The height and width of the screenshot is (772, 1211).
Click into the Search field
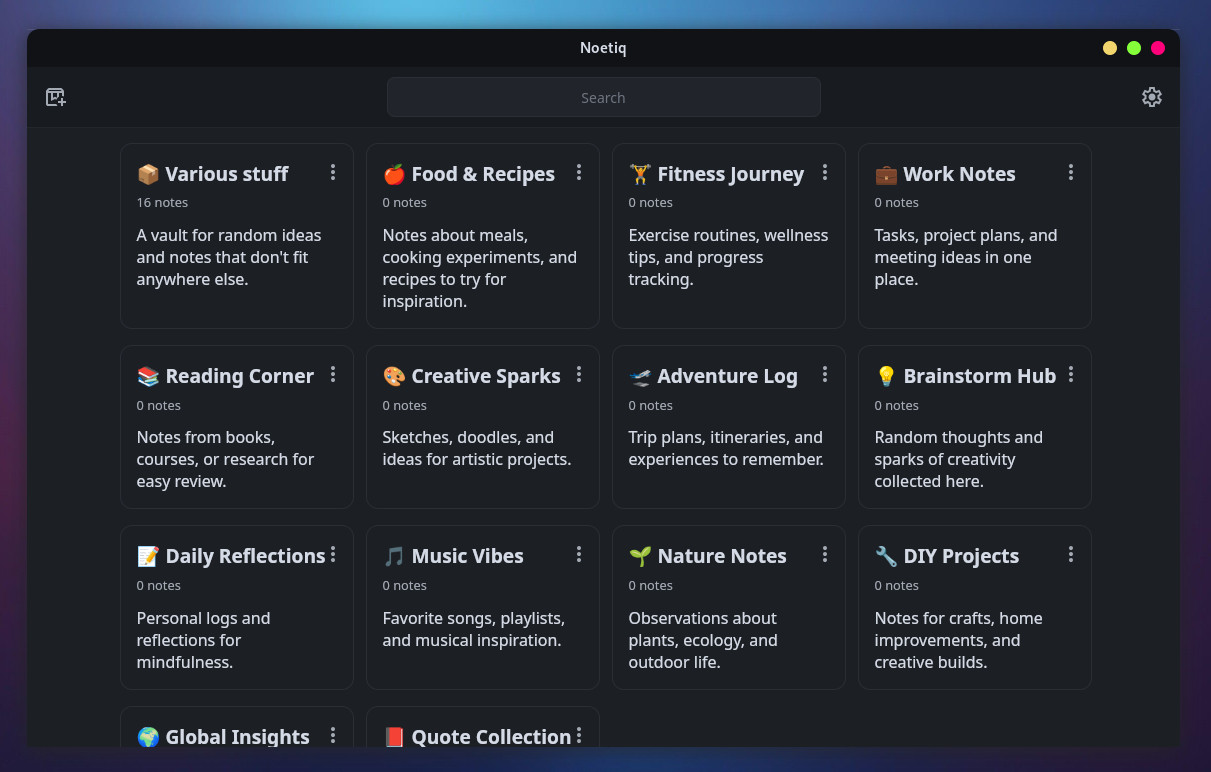[604, 97]
